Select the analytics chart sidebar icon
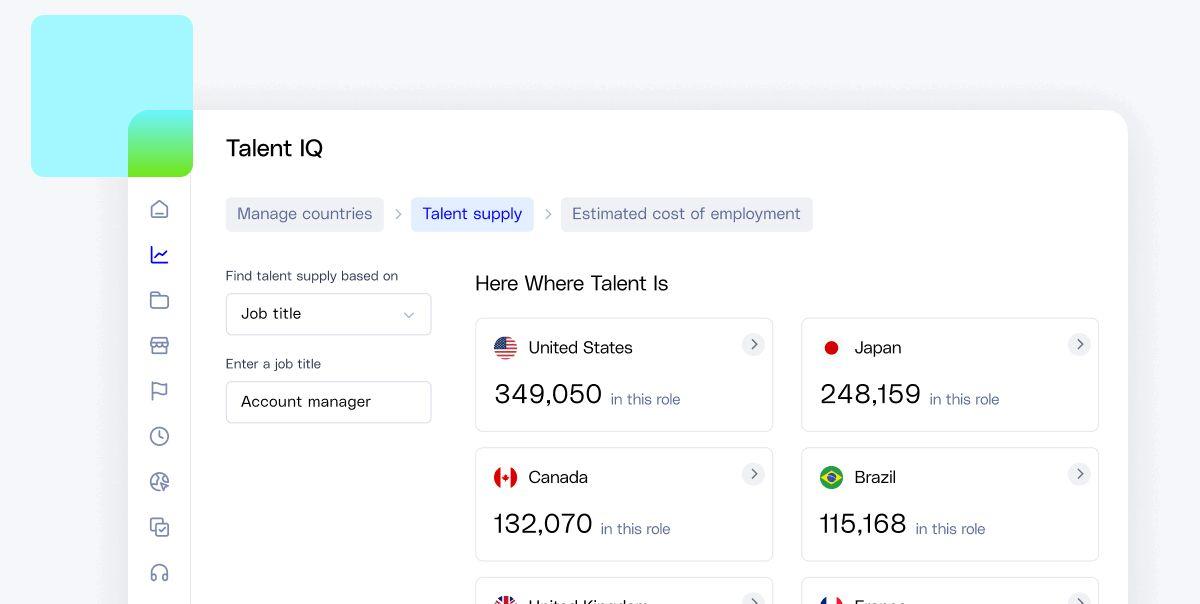 tap(159, 255)
